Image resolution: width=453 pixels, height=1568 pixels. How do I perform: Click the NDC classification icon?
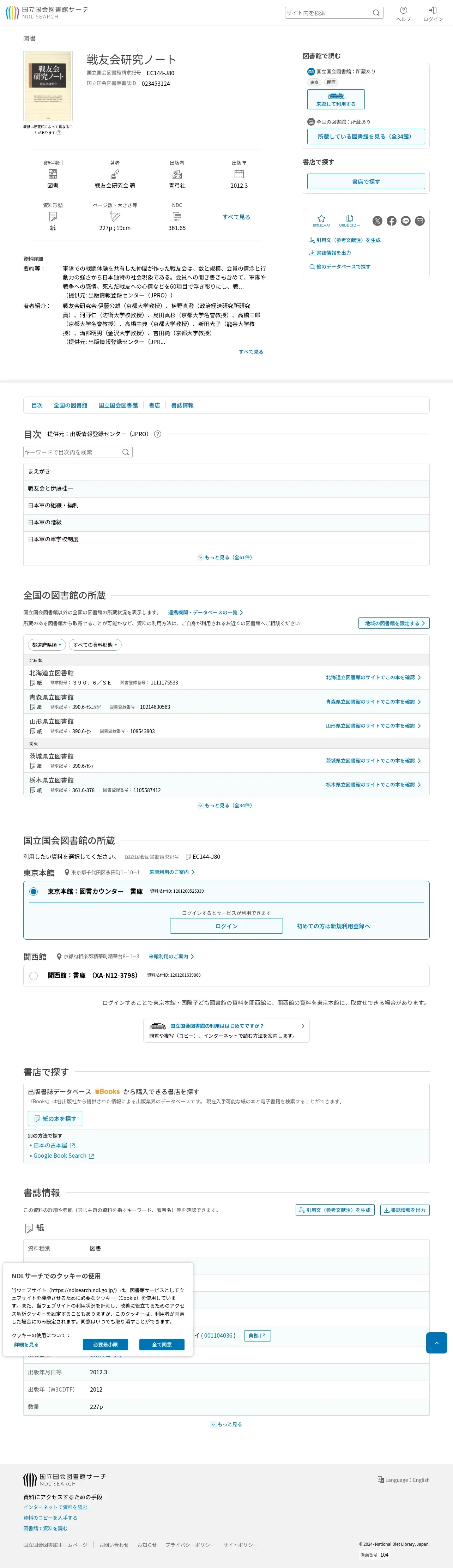(177, 216)
